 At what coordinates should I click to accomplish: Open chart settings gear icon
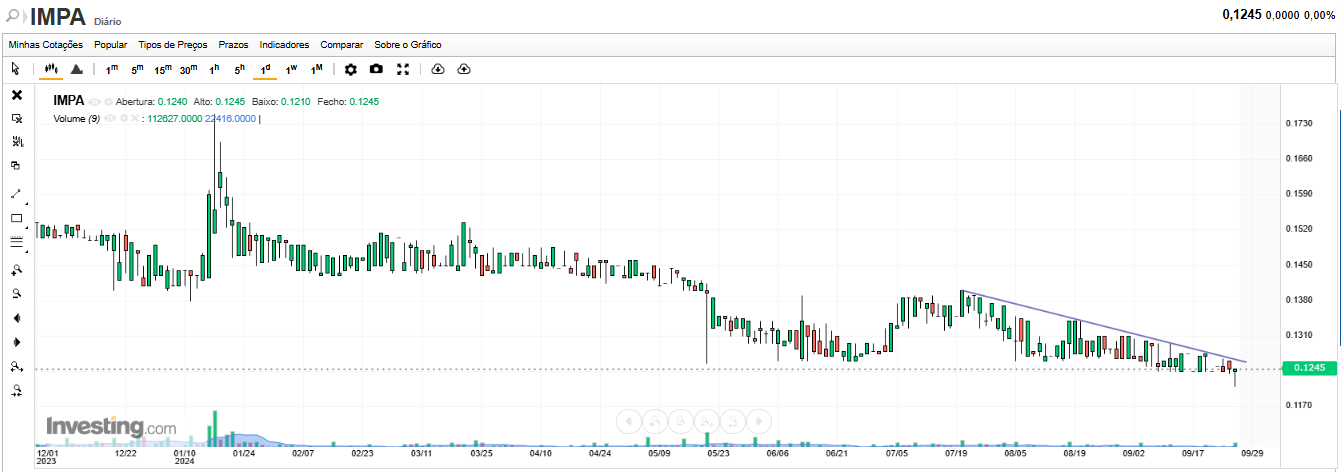(x=350, y=69)
